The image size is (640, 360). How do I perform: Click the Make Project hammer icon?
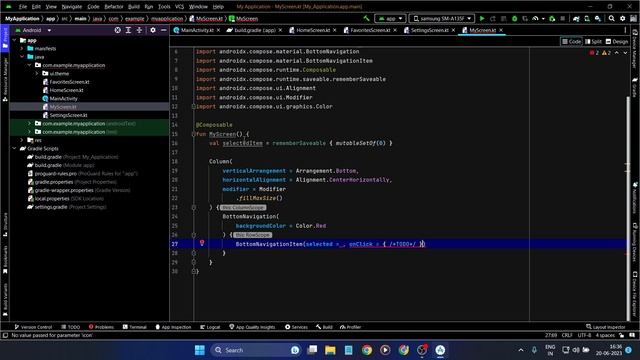click(x=366, y=18)
